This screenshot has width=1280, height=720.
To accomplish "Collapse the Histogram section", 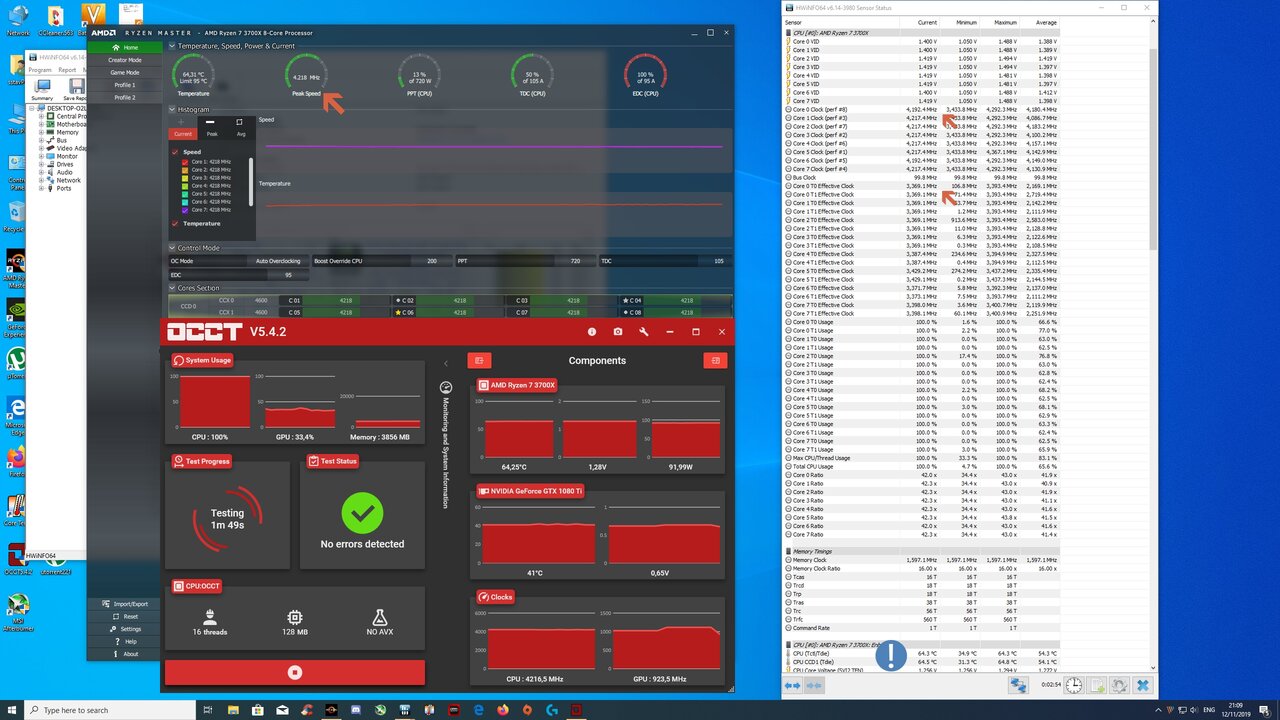I will [171, 109].
